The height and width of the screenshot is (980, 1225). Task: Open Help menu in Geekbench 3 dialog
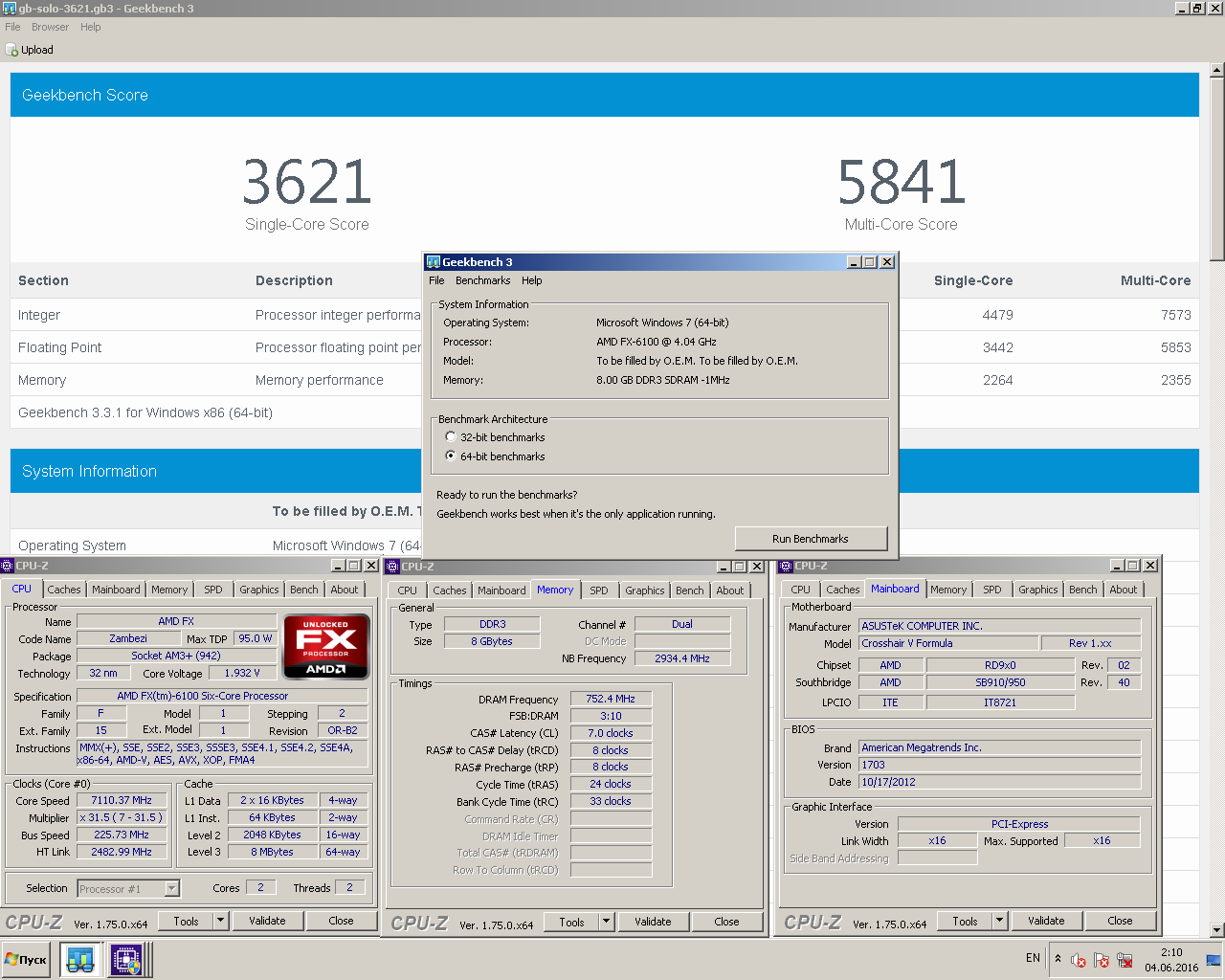point(531,280)
